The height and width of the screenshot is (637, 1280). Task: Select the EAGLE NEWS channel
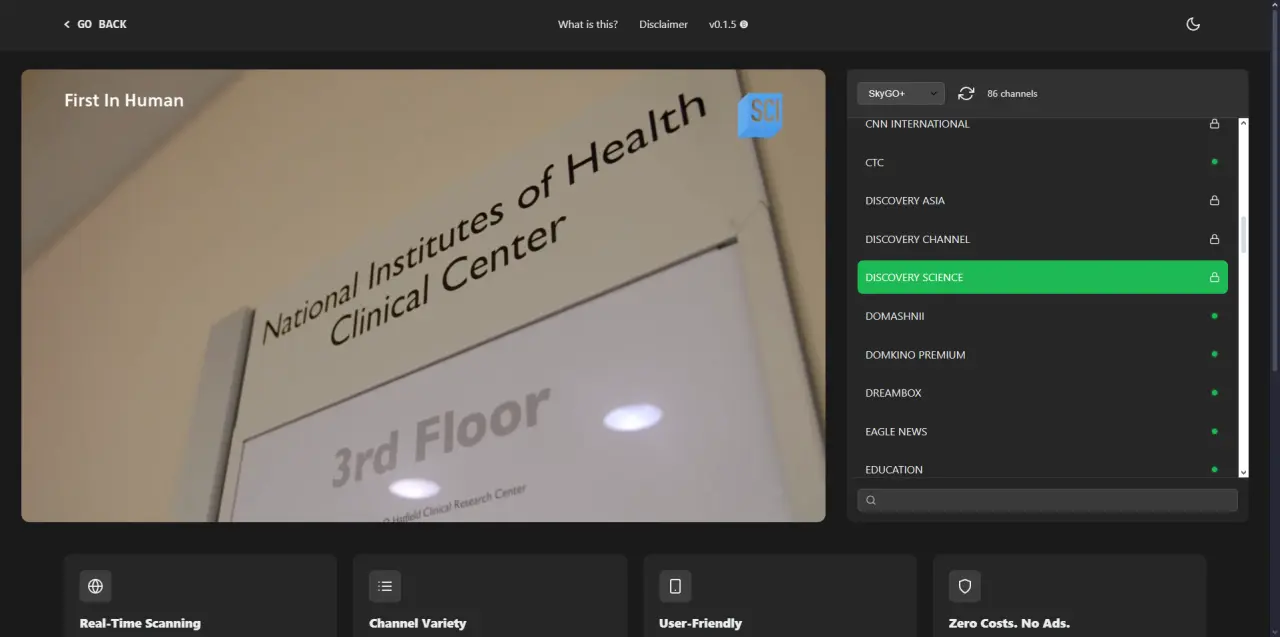(1042, 431)
